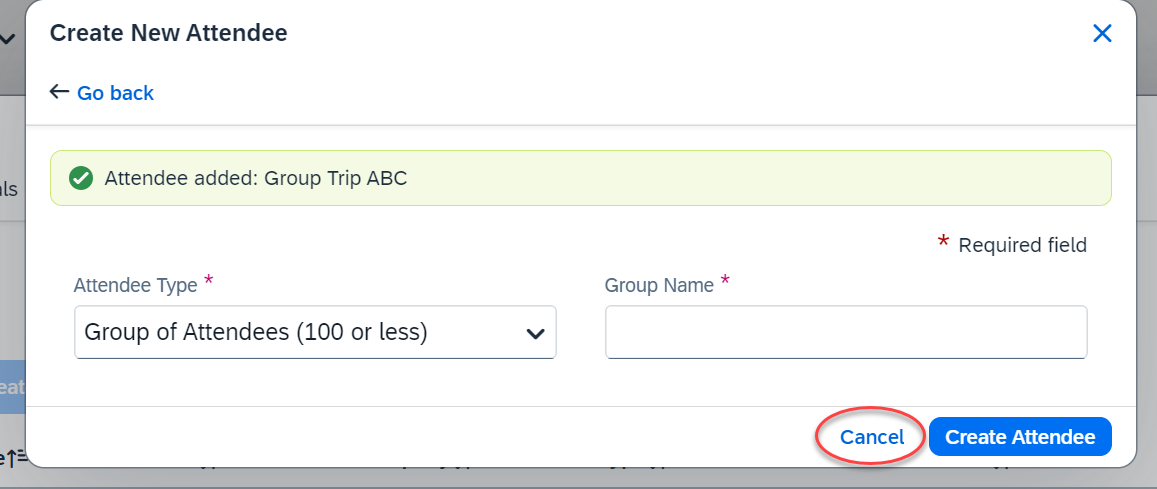Click the Group Name field label
The width and height of the screenshot is (1157, 489).
coord(659,285)
